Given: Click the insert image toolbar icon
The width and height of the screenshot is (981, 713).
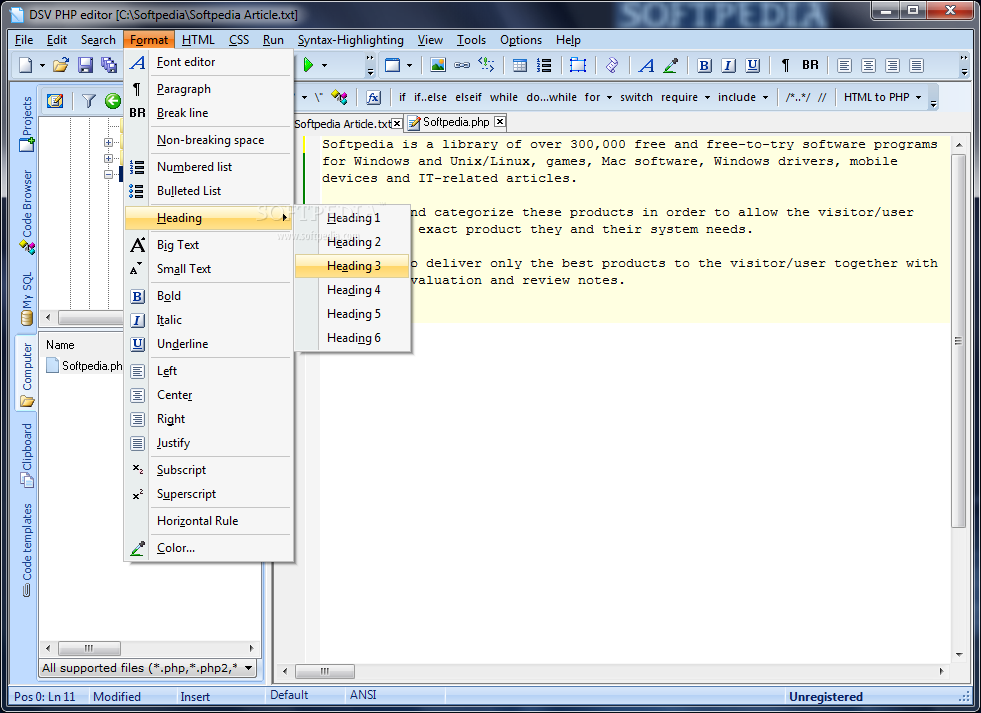Looking at the screenshot, I should point(438,65).
